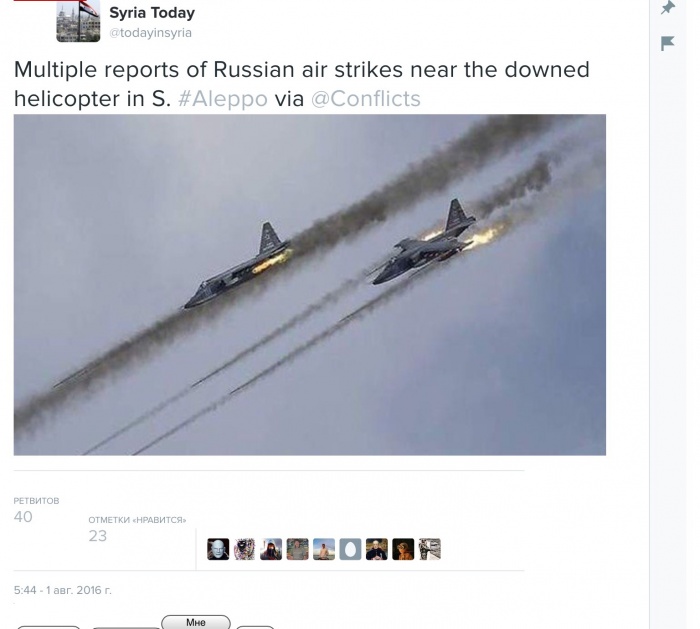Viewport: 700px width, 629px height.
Task: Open the default egg avatar profile
Action: tap(350, 549)
